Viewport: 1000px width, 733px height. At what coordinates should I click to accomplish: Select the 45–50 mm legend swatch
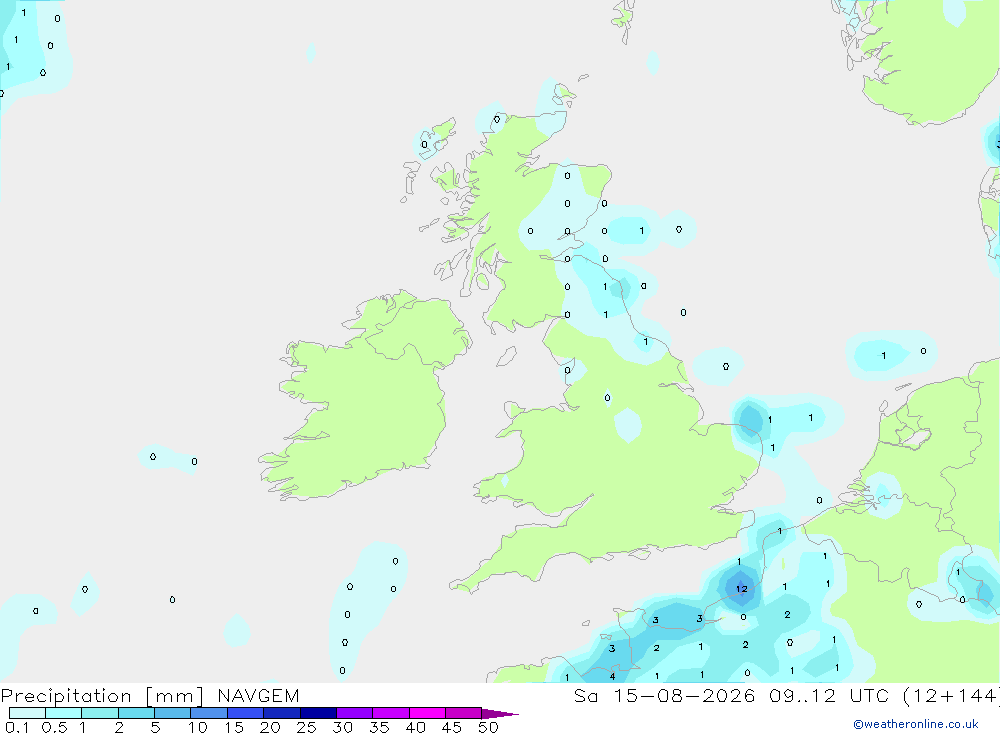[464, 713]
